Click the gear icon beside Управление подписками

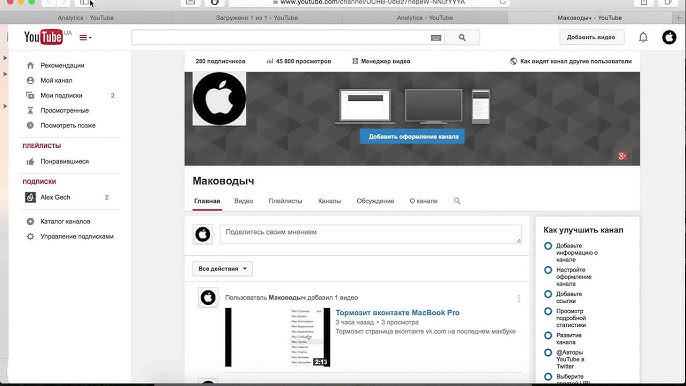click(x=30, y=236)
